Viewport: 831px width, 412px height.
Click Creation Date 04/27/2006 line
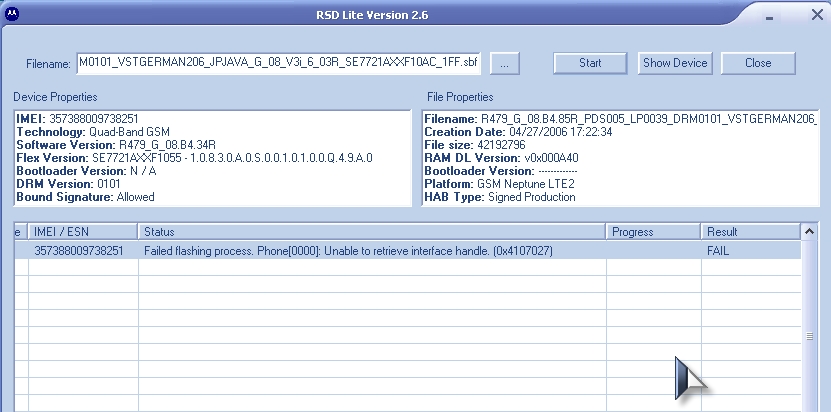(x=518, y=132)
